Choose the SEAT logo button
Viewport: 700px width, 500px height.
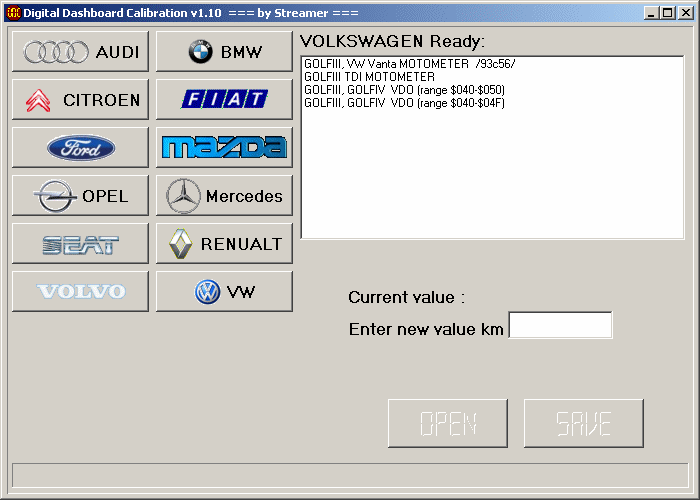click(x=80, y=243)
